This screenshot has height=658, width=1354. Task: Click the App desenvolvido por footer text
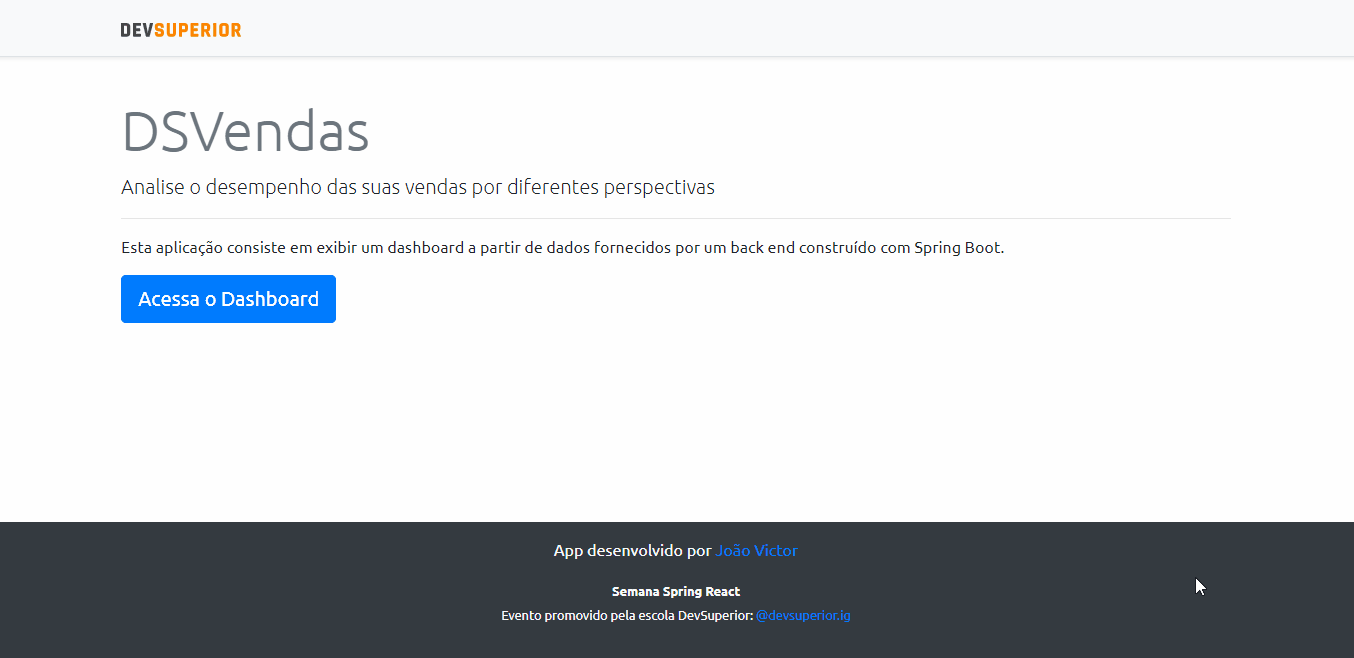pos(631,550)
